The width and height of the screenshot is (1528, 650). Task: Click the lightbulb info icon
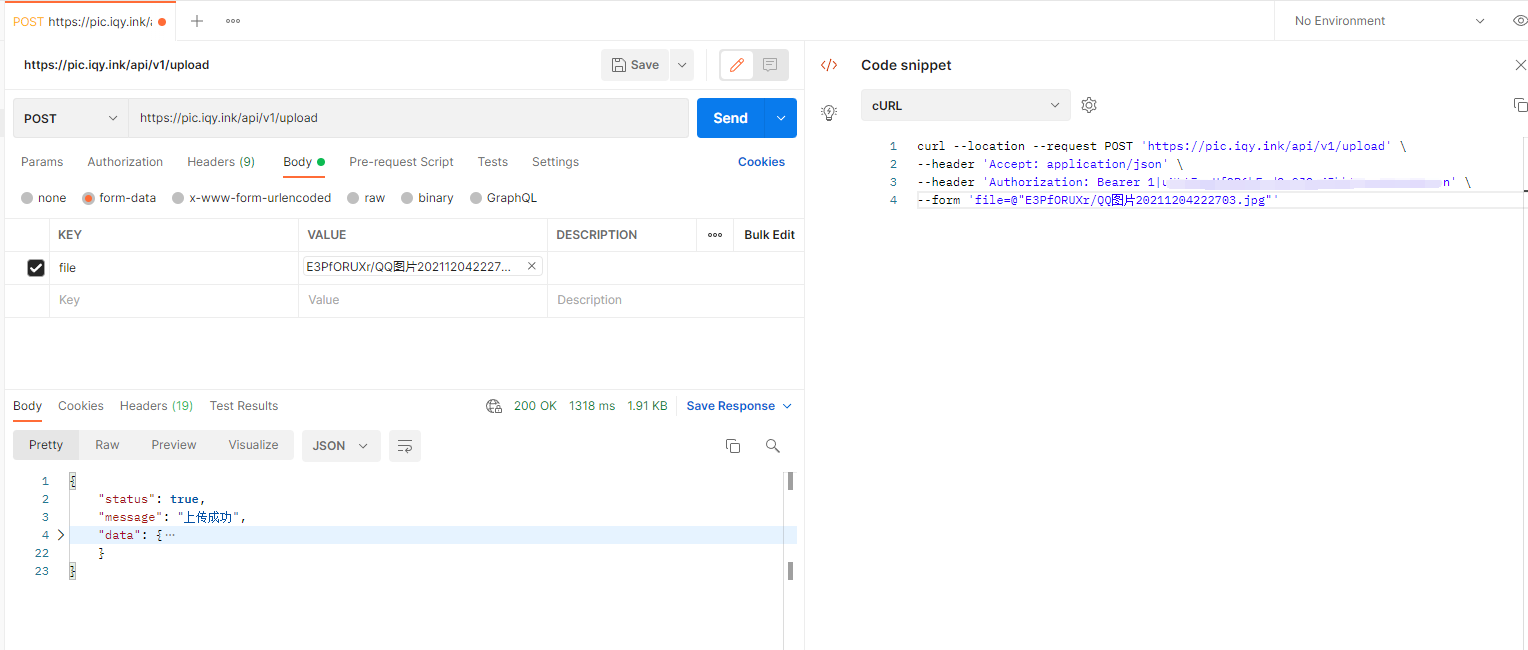pyautogui.click(x=829, y=112)
